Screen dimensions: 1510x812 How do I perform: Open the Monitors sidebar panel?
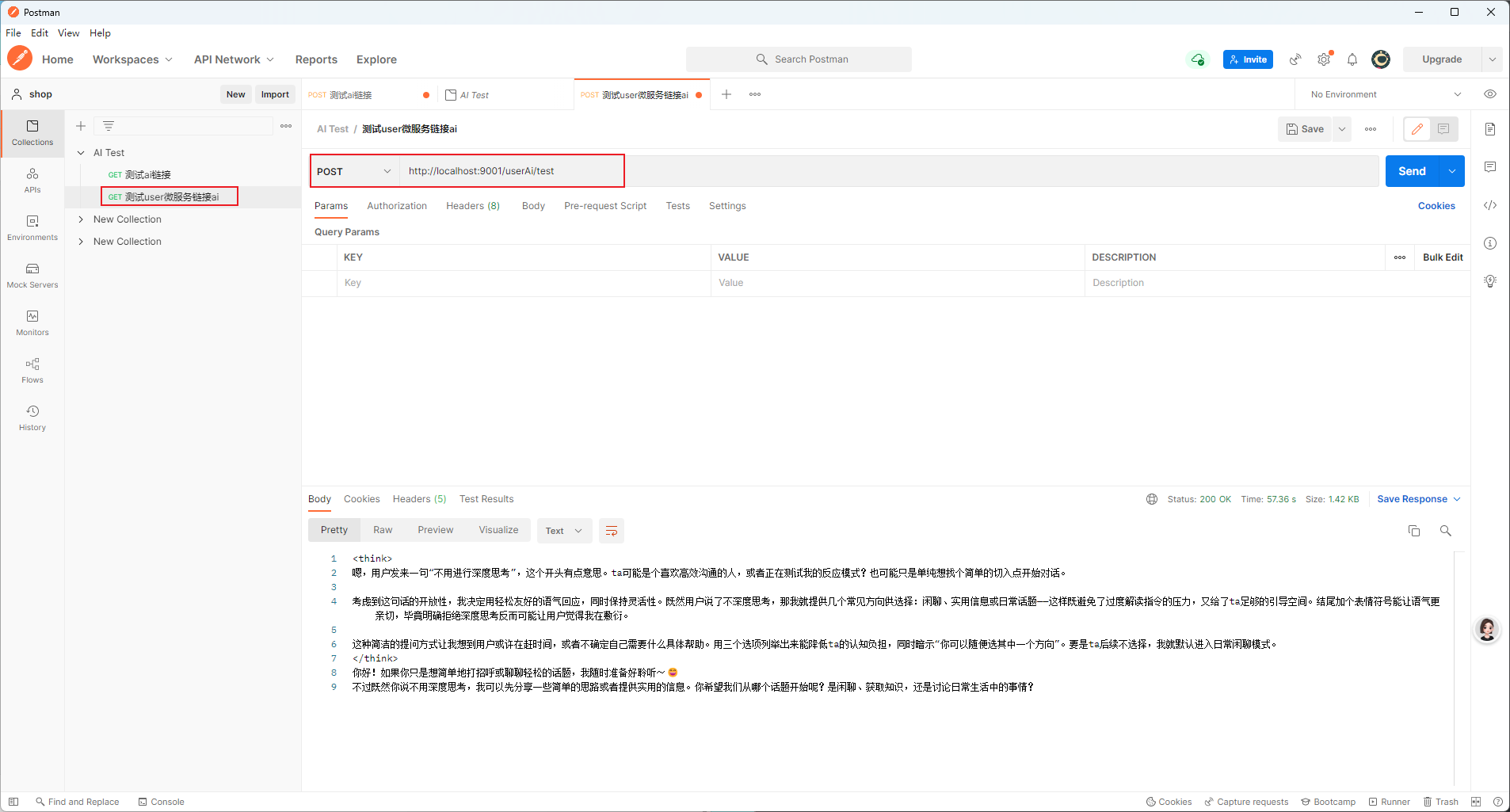click(x=32, y=323)
